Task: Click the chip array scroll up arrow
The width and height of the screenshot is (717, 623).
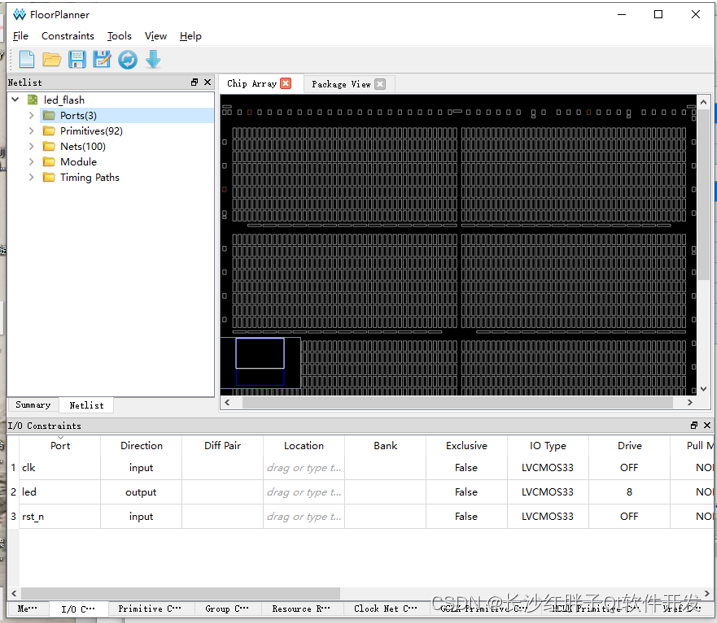Action: (x=703, y=102)
